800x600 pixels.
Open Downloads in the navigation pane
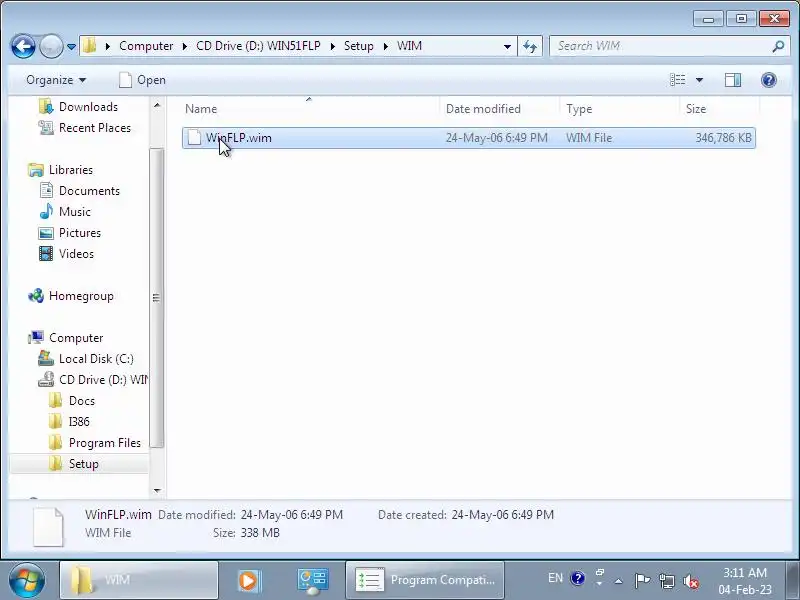coord(79,107)
